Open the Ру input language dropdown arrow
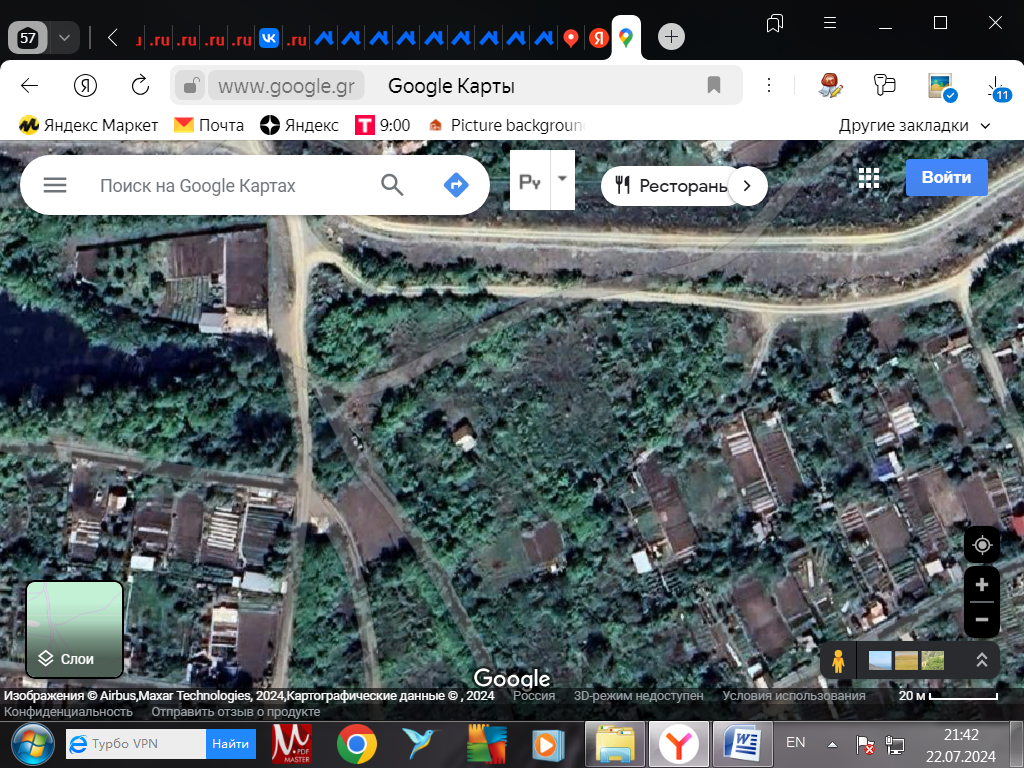 click(x=562, y=180)
